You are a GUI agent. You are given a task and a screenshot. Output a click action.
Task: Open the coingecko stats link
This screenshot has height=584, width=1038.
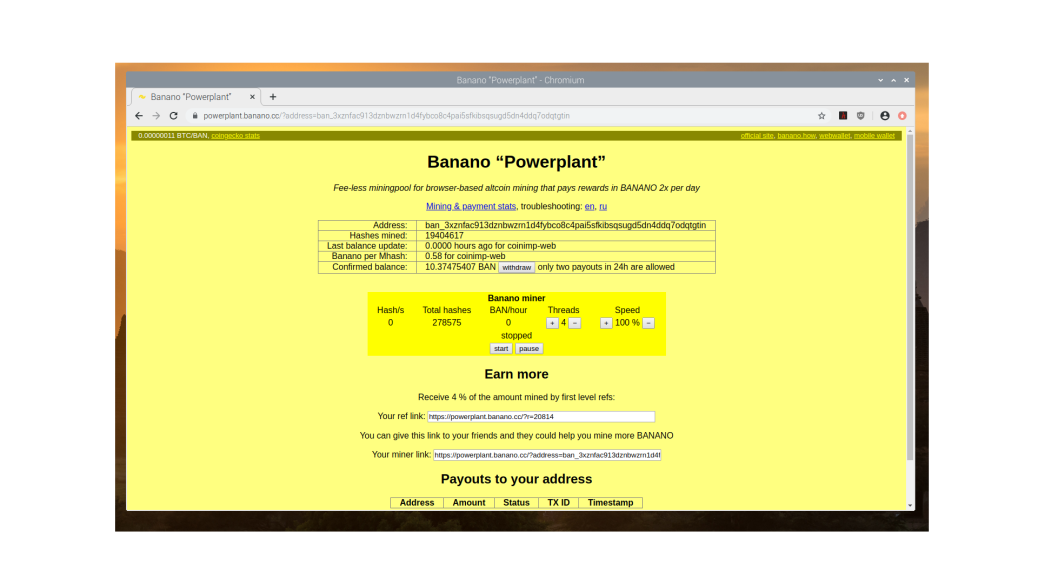pos(236,136)
